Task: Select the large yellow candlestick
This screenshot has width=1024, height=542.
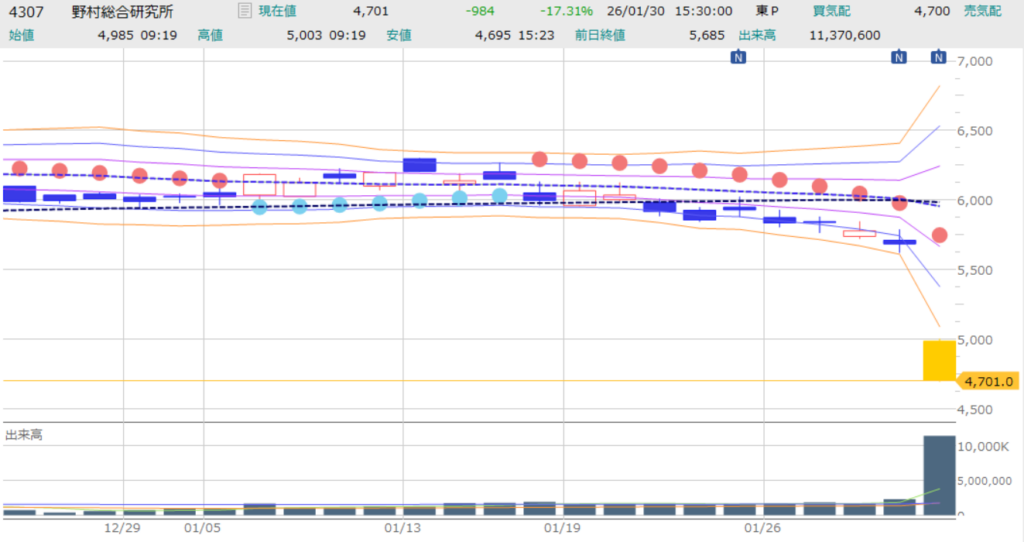Action: pos(939,360)
